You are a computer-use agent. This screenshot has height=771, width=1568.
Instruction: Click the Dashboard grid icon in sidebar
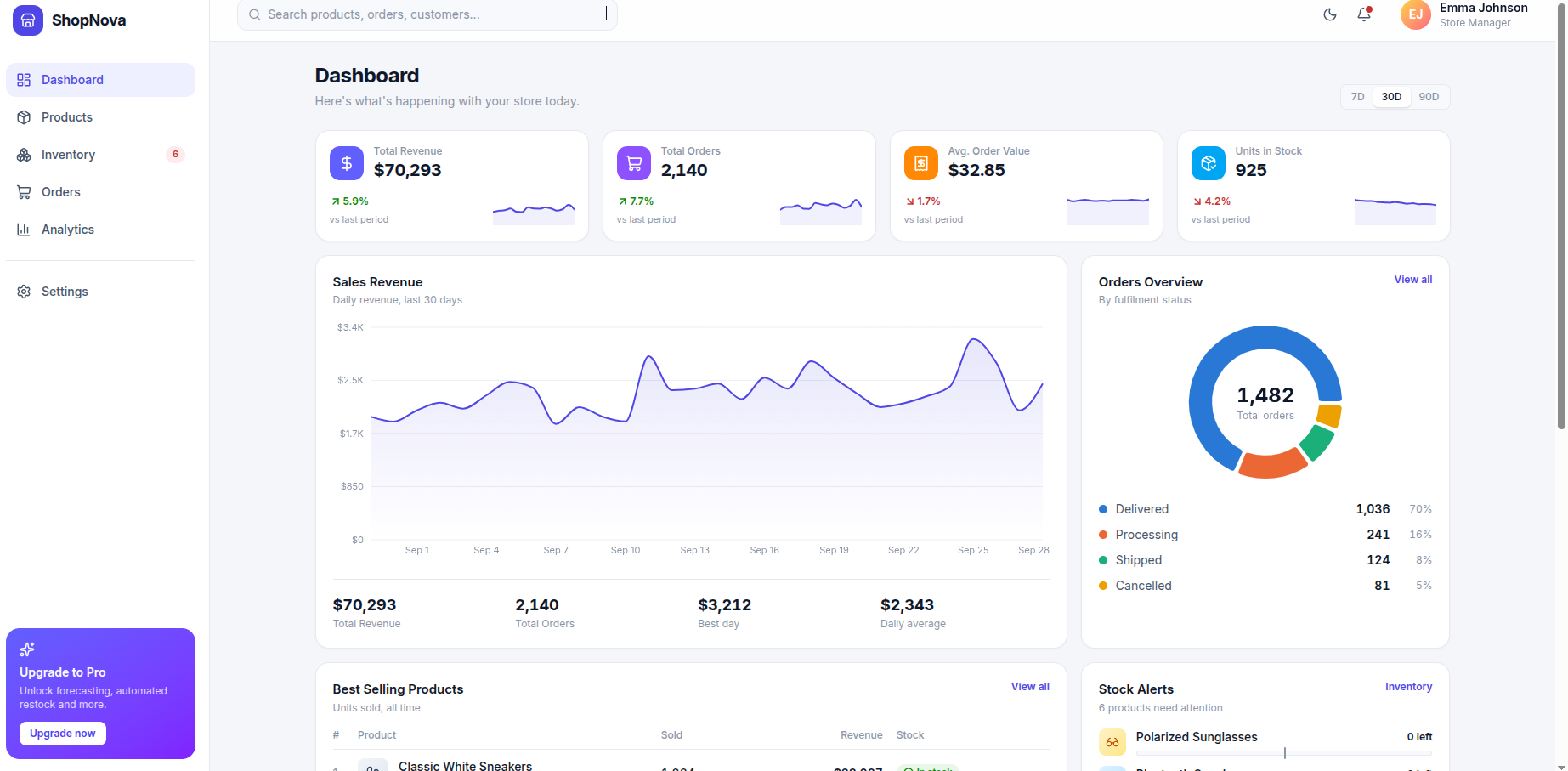click(x=24, y=80)
